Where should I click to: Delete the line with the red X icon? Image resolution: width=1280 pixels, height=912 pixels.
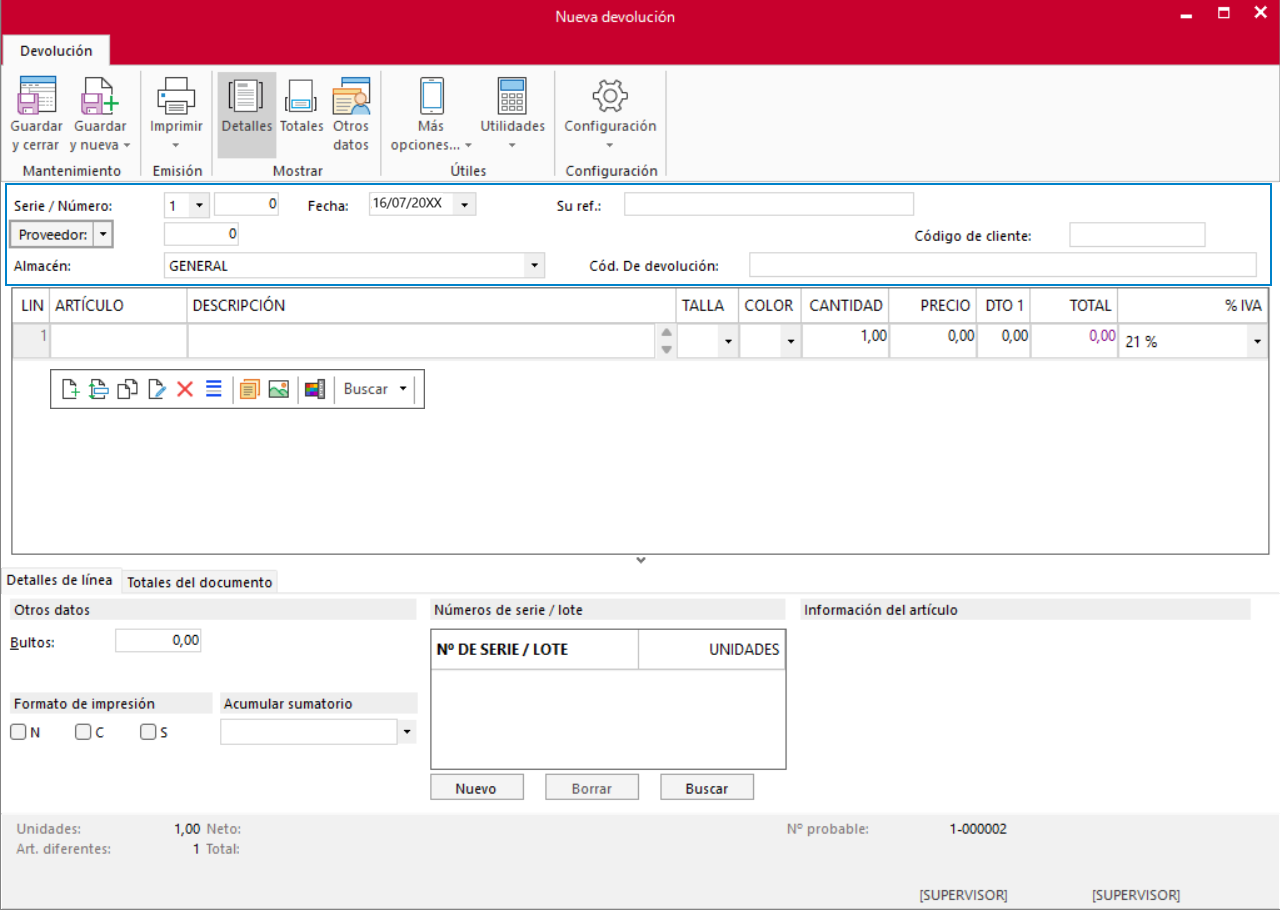(x=185, y=389)
